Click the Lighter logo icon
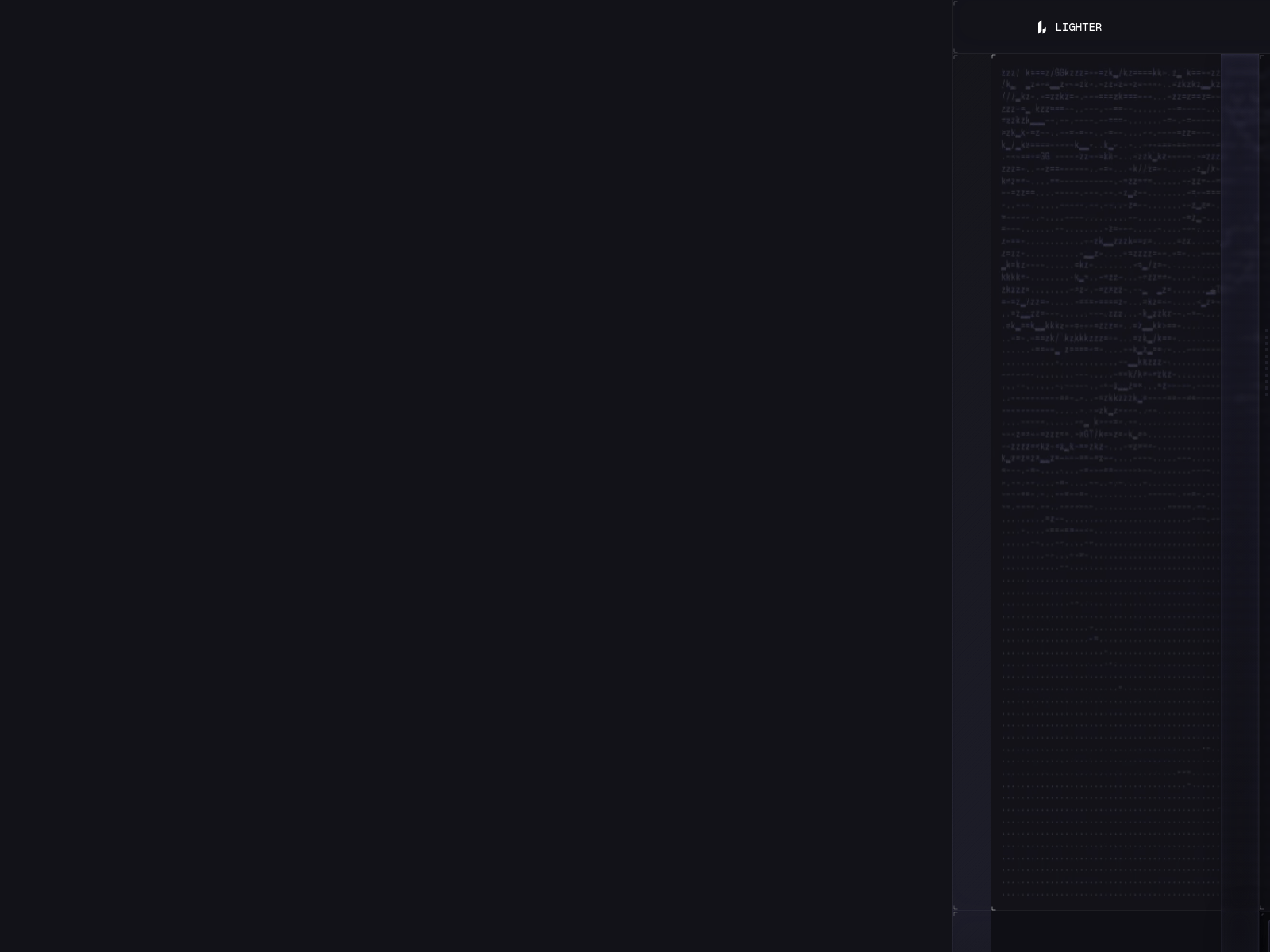Screen dimensions: 1270x952 tap(1041, 27)
